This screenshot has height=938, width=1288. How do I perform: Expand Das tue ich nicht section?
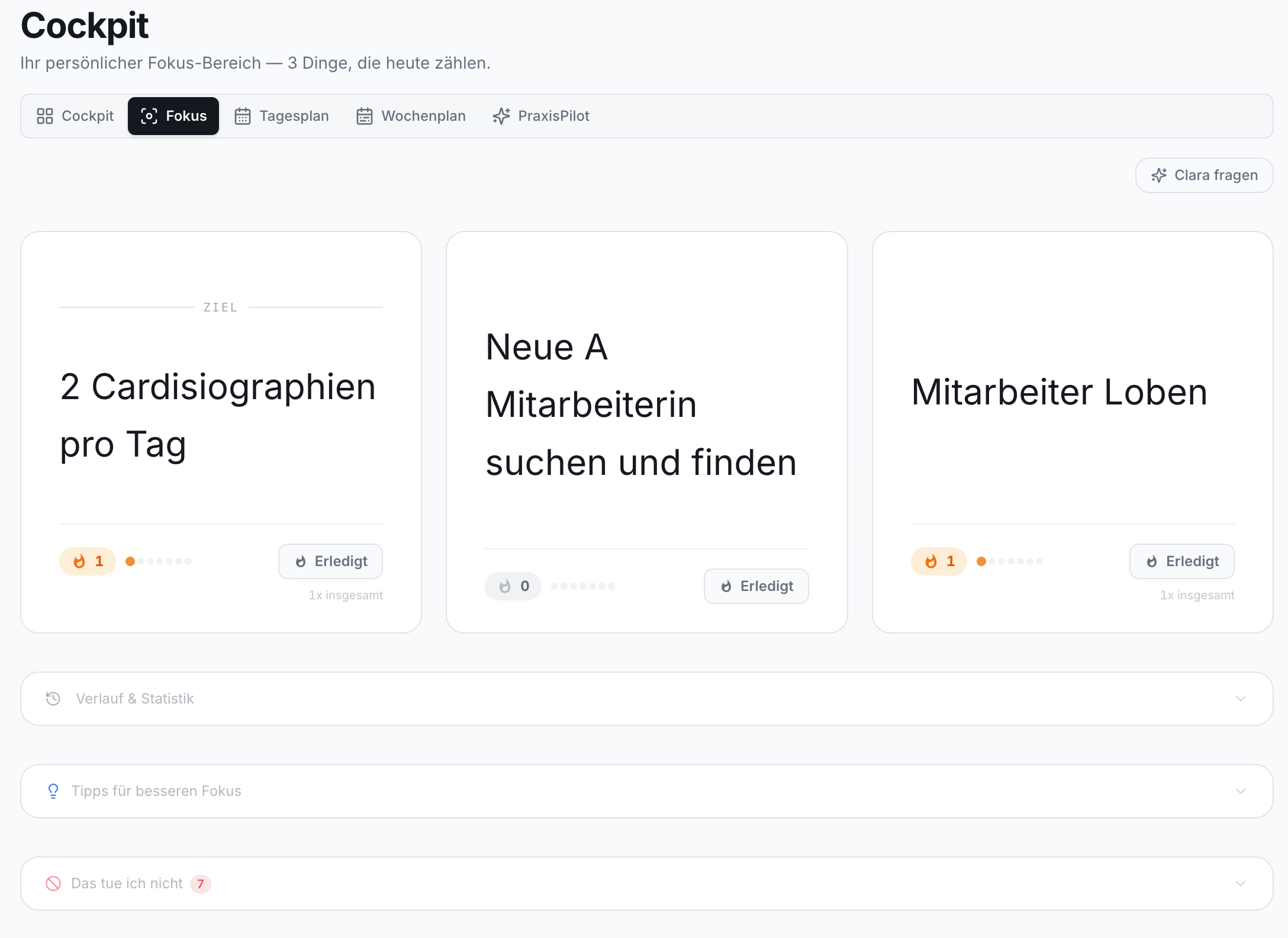pos(647,884)
